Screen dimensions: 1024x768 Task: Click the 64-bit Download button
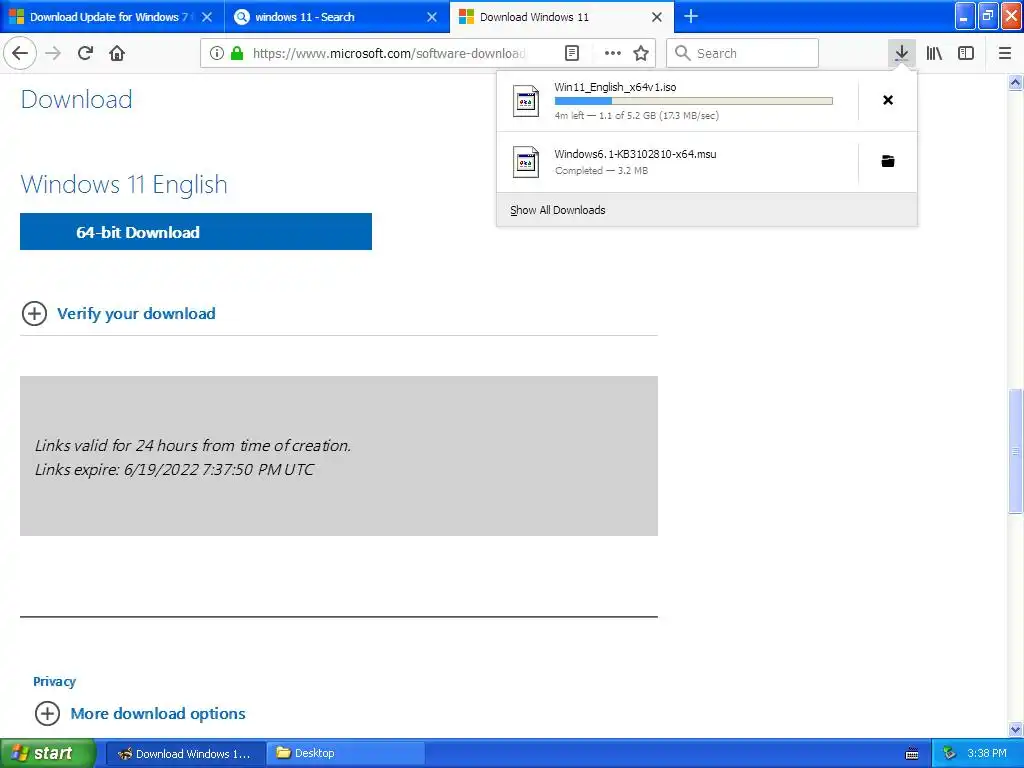tap(196, 231)
